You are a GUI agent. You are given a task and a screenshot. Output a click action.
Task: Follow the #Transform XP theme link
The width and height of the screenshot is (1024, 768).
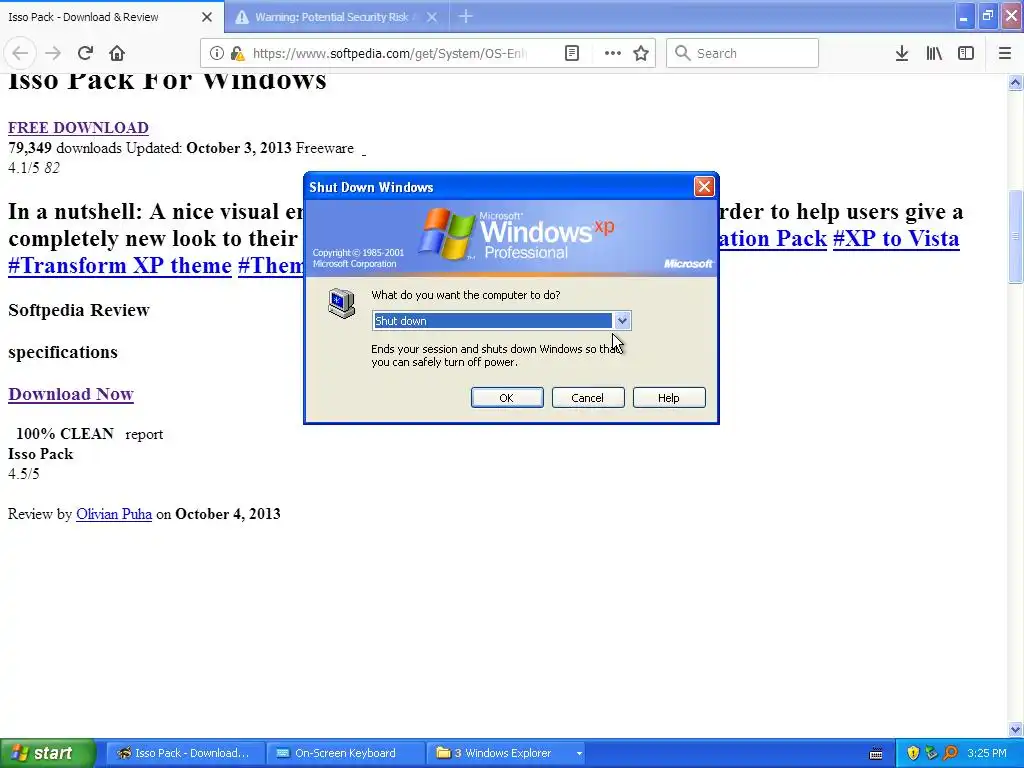120,266
